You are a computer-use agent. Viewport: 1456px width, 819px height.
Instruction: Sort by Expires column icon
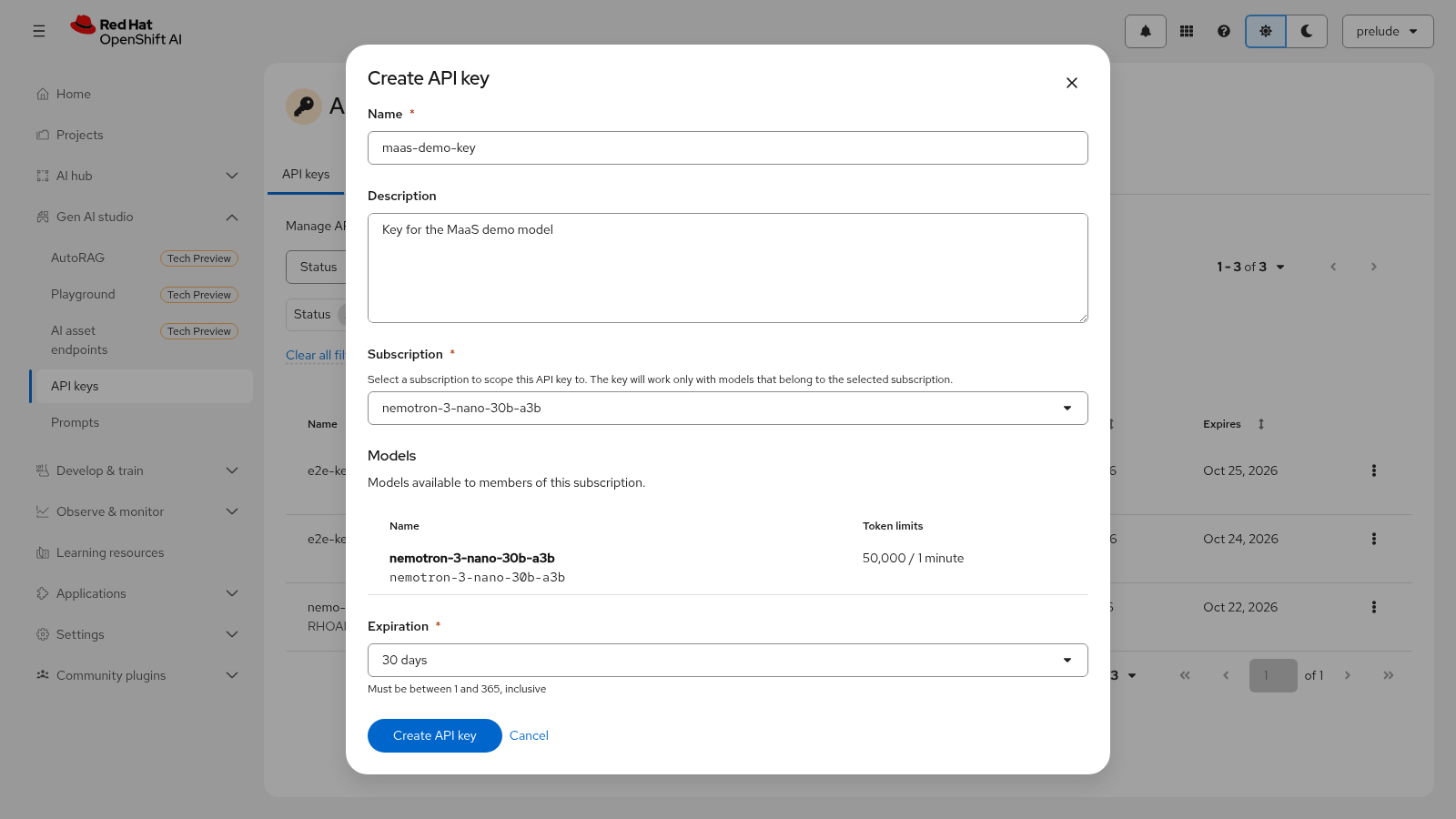(1261, 424)
